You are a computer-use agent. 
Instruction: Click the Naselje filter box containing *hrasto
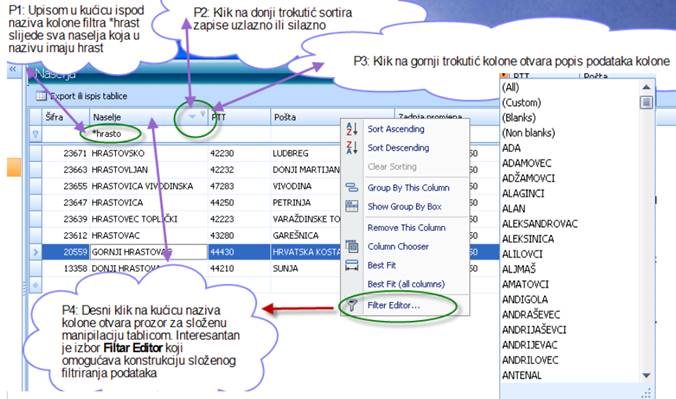(x=148, y=134)
